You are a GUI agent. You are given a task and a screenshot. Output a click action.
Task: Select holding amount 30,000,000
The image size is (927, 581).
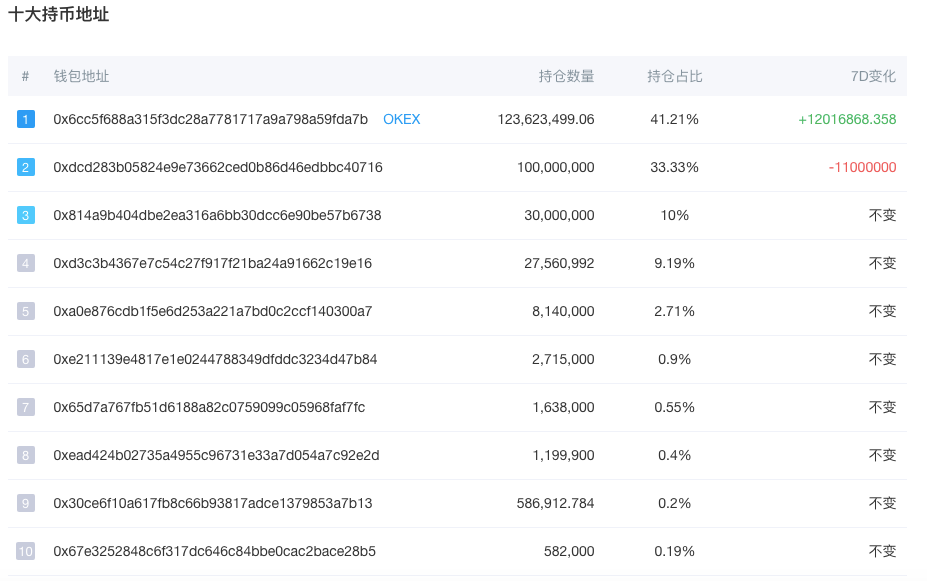pyautogui.click(x=559, y=215)
